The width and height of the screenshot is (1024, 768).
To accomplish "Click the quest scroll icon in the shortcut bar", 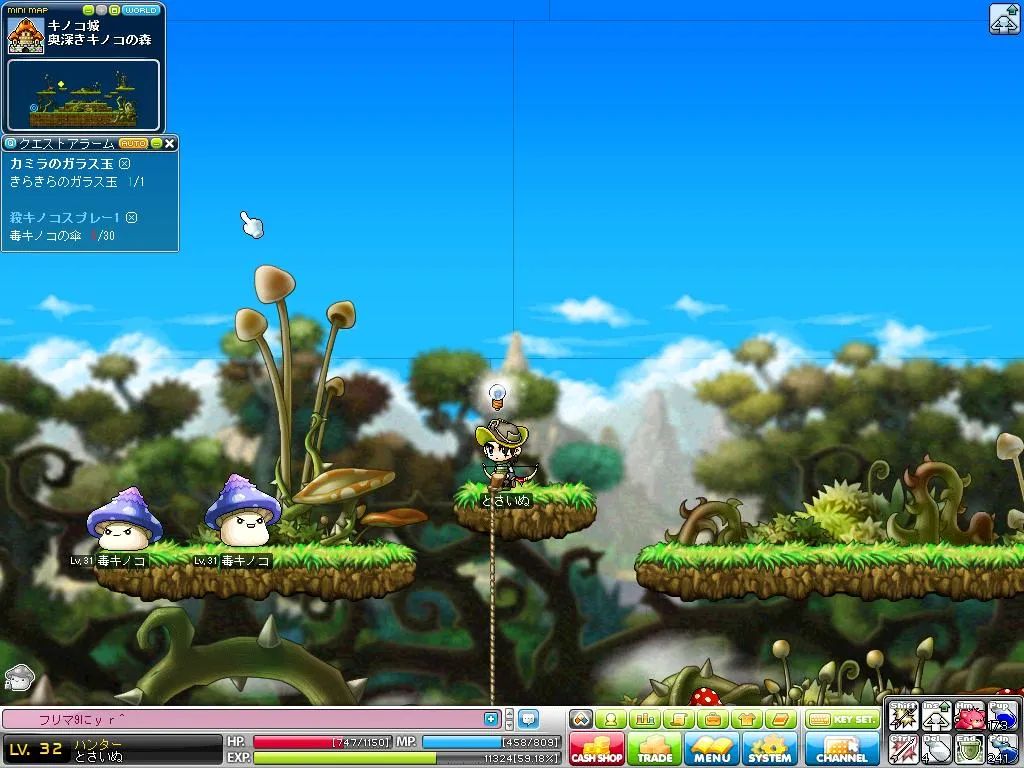I will tap(678, 719).
